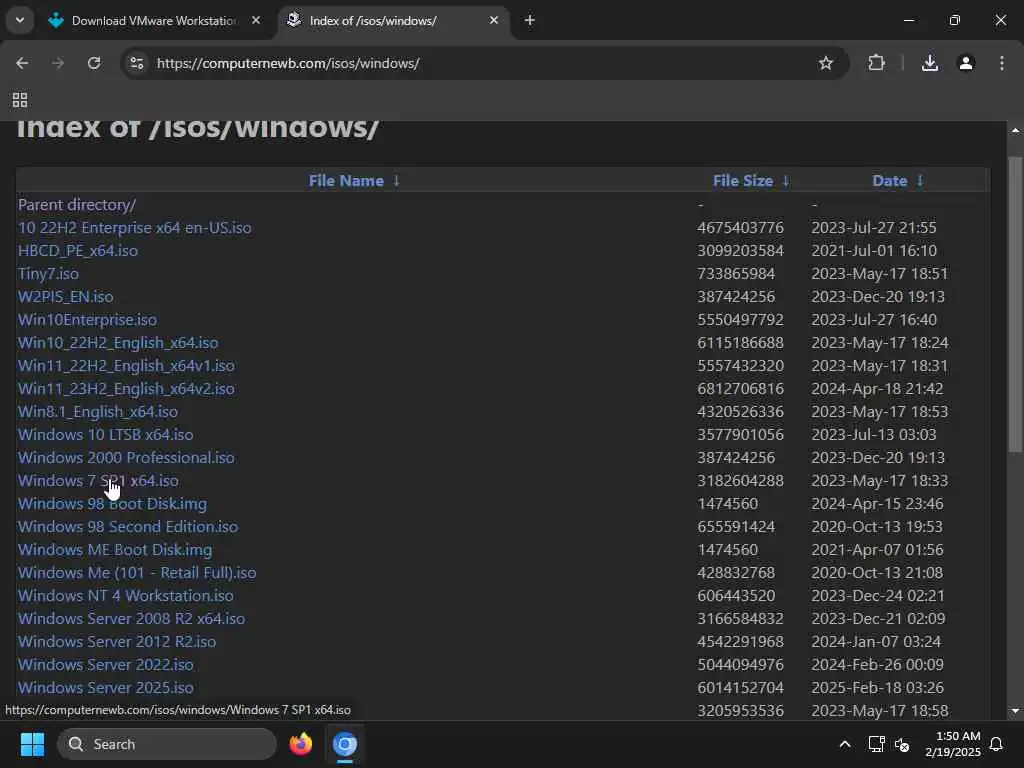
Task: Show hidden system tray icons
Action: (x=844, y=744)
